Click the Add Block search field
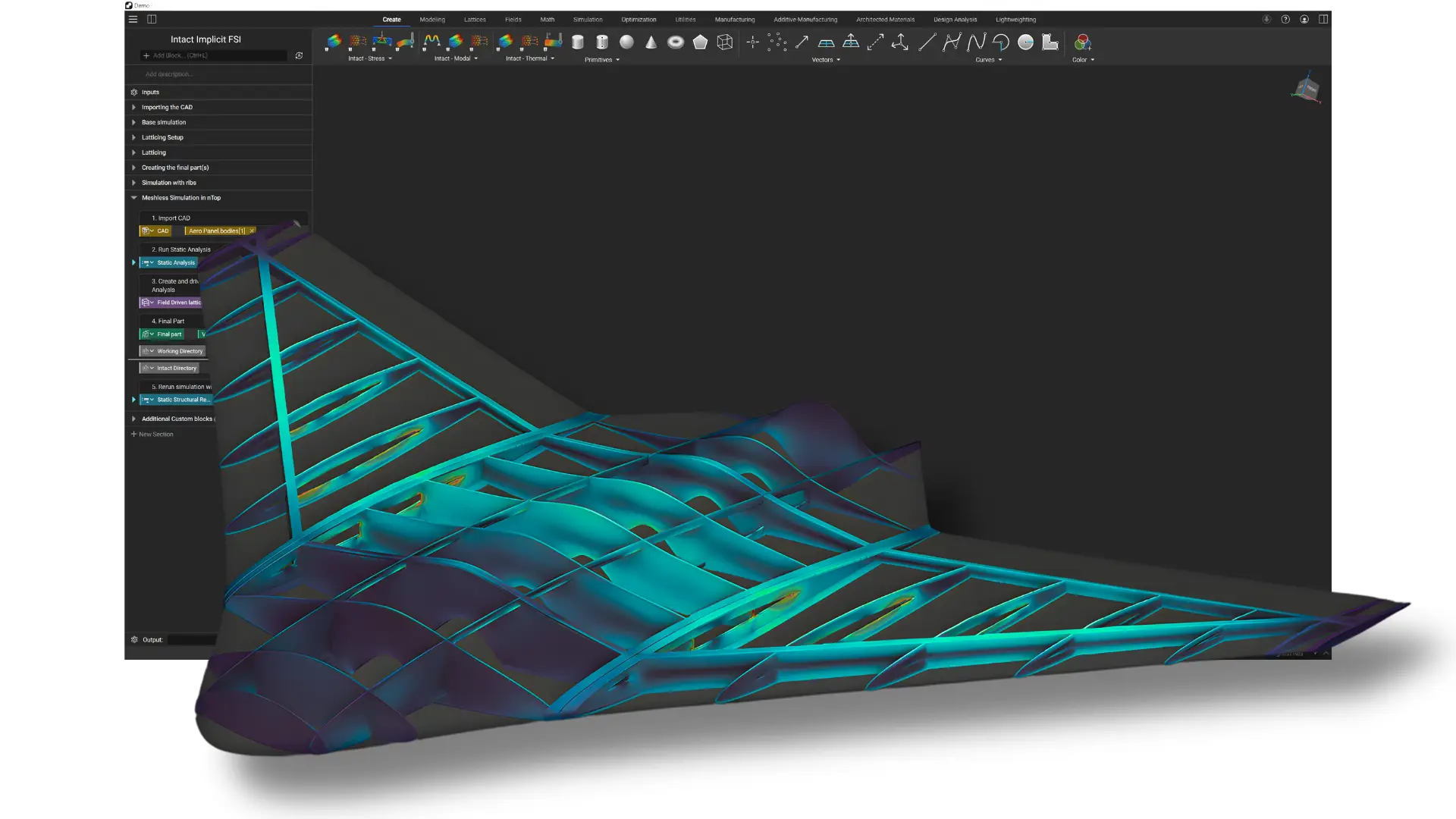The image size is (1456, 819). (x=214, y=55)
